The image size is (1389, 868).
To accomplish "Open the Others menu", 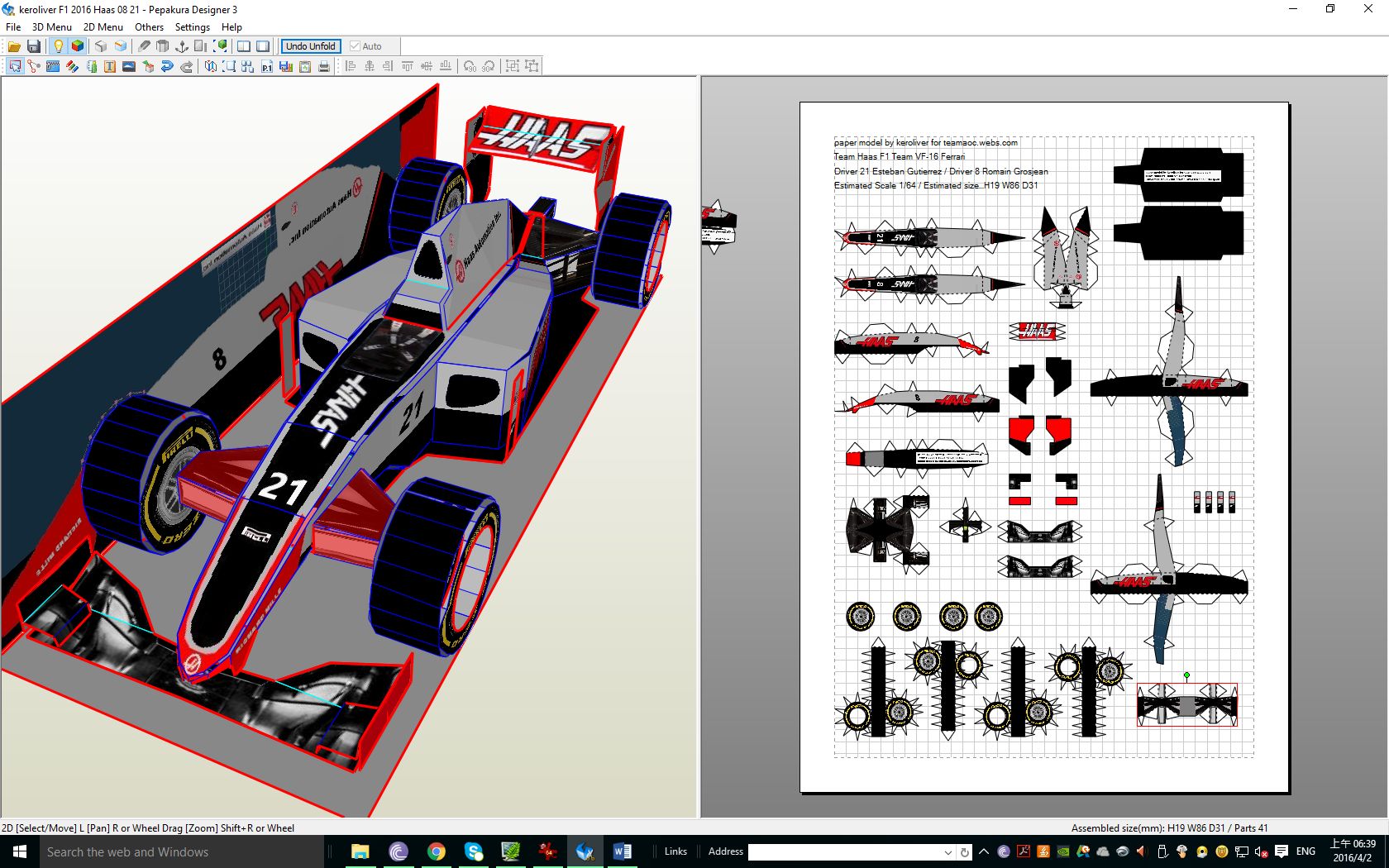I will coord(149,26).
